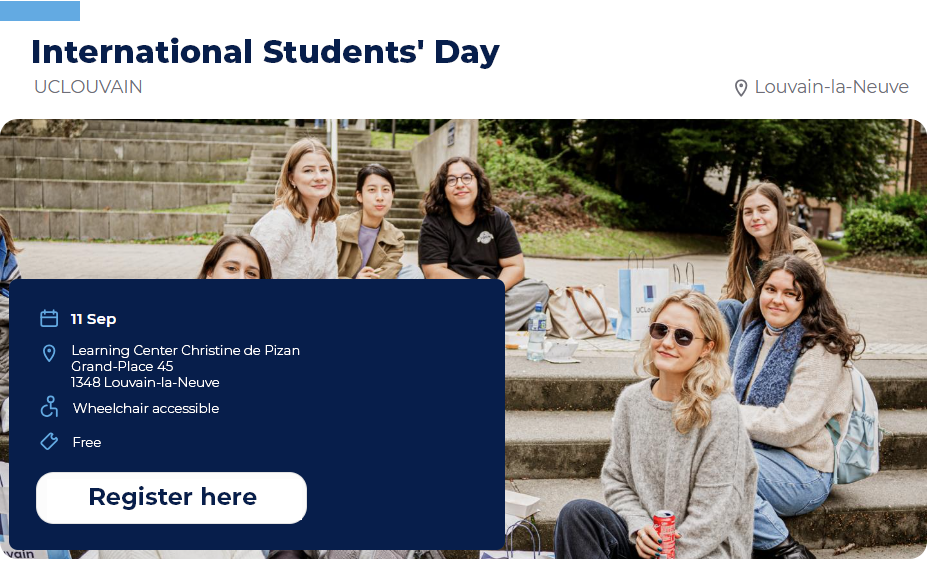Open the International Students' Day title
This screenshot has width=931, height=568.
click(265, 52)
